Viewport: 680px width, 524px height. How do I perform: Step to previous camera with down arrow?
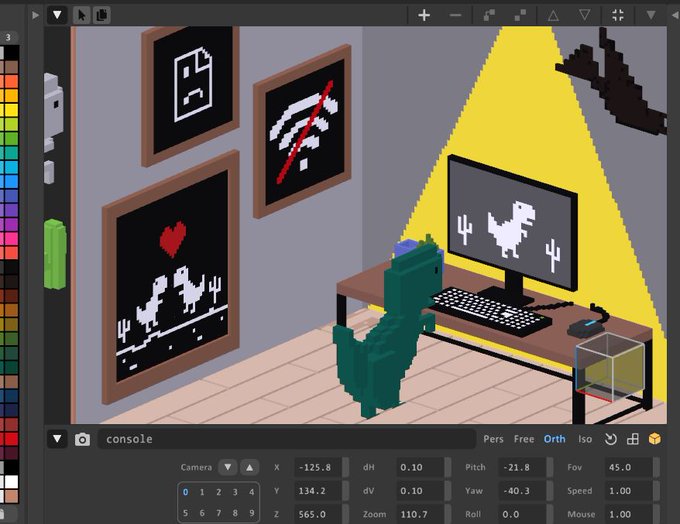228,467
